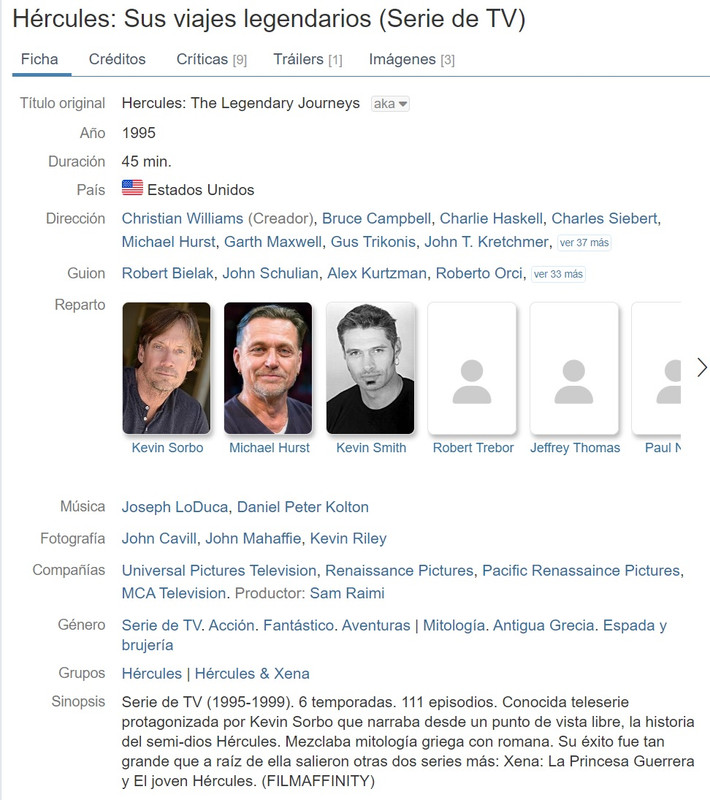Click the Fantástico genre link

coord(298,626)
